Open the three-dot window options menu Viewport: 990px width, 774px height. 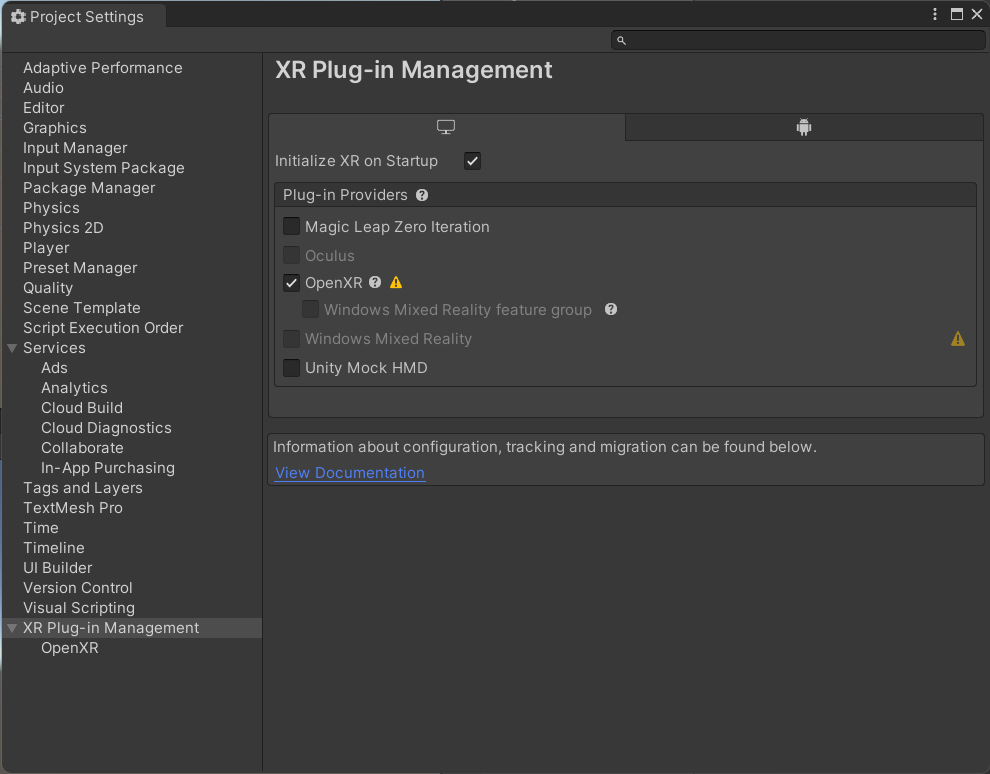(x=935, y=14)
